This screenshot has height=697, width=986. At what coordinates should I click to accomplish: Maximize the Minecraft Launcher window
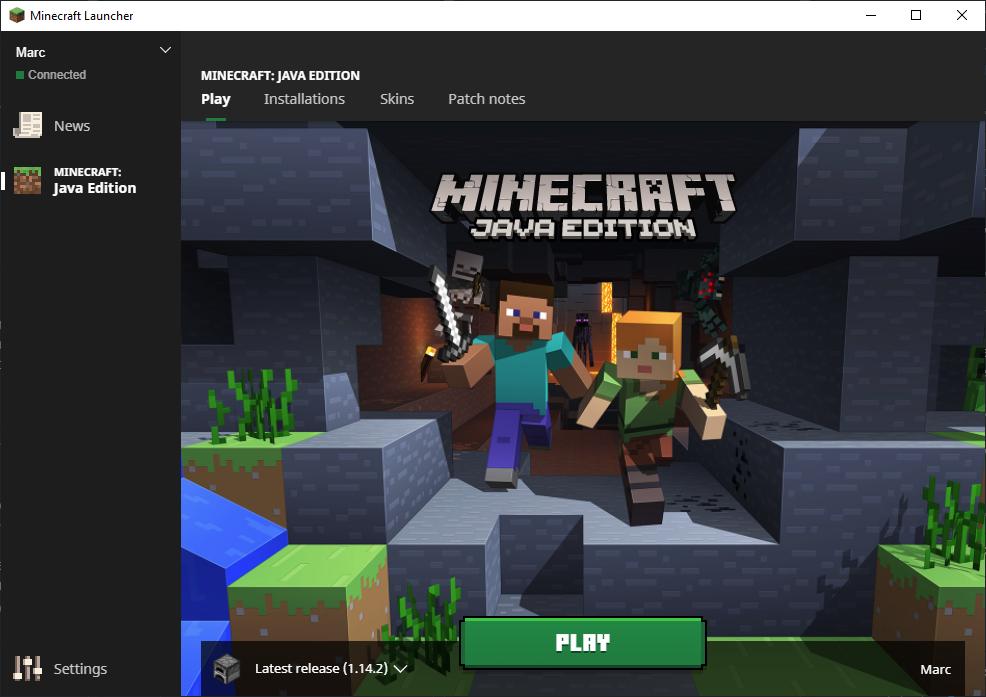[x=916, y=15]
